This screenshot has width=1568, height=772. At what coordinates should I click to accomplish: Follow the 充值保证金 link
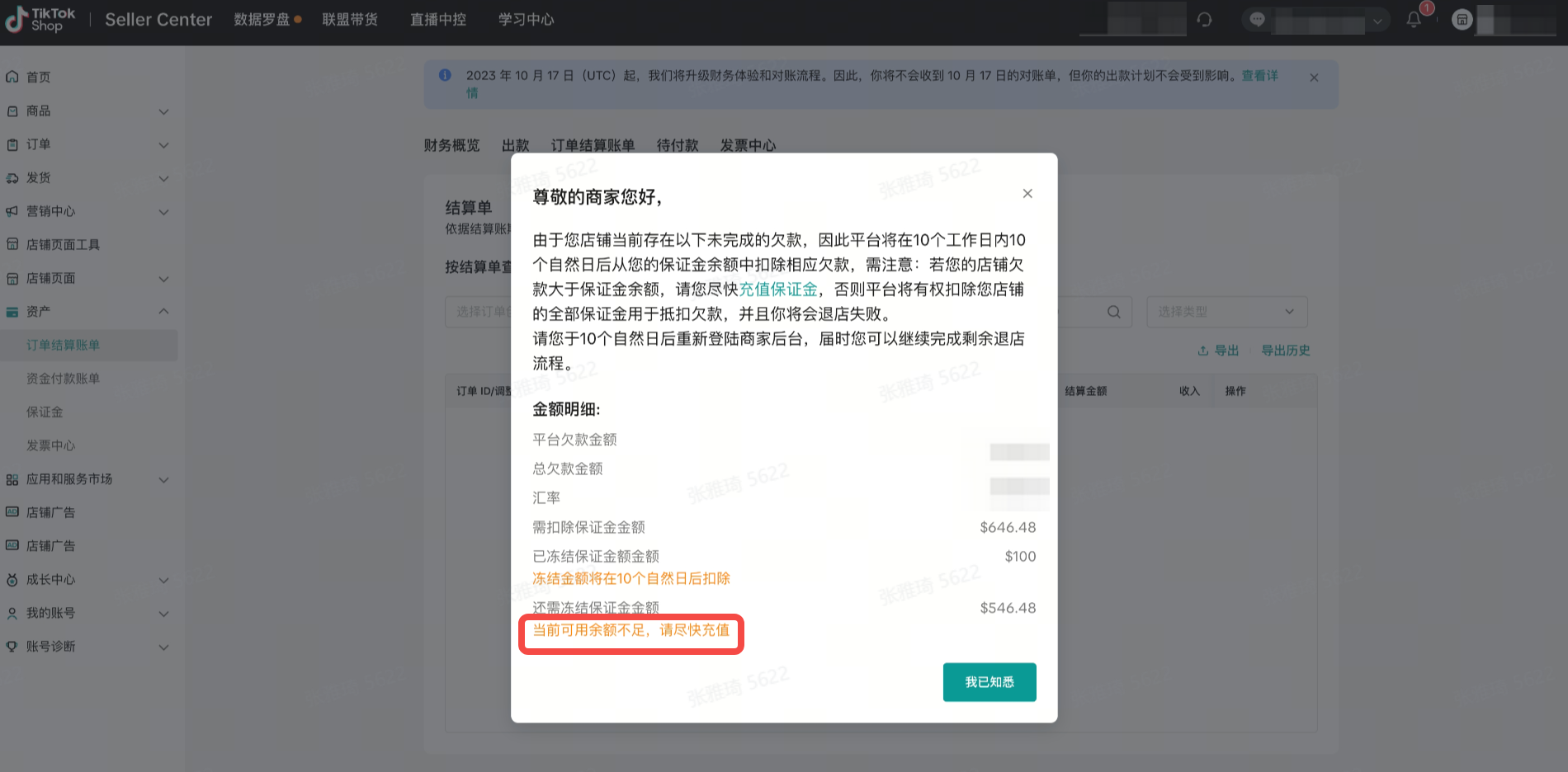tap(777, 289)
